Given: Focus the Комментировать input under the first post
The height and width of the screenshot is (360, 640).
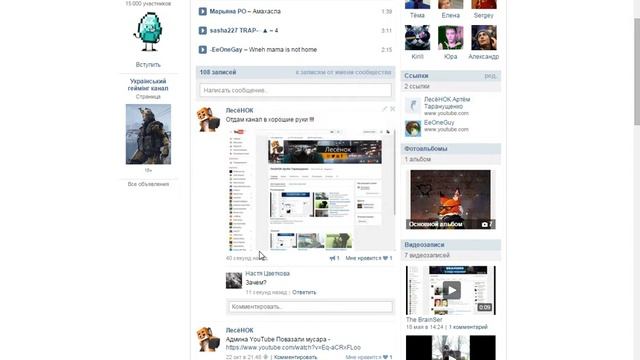Looking at the screenshot, I should (311, 307).
